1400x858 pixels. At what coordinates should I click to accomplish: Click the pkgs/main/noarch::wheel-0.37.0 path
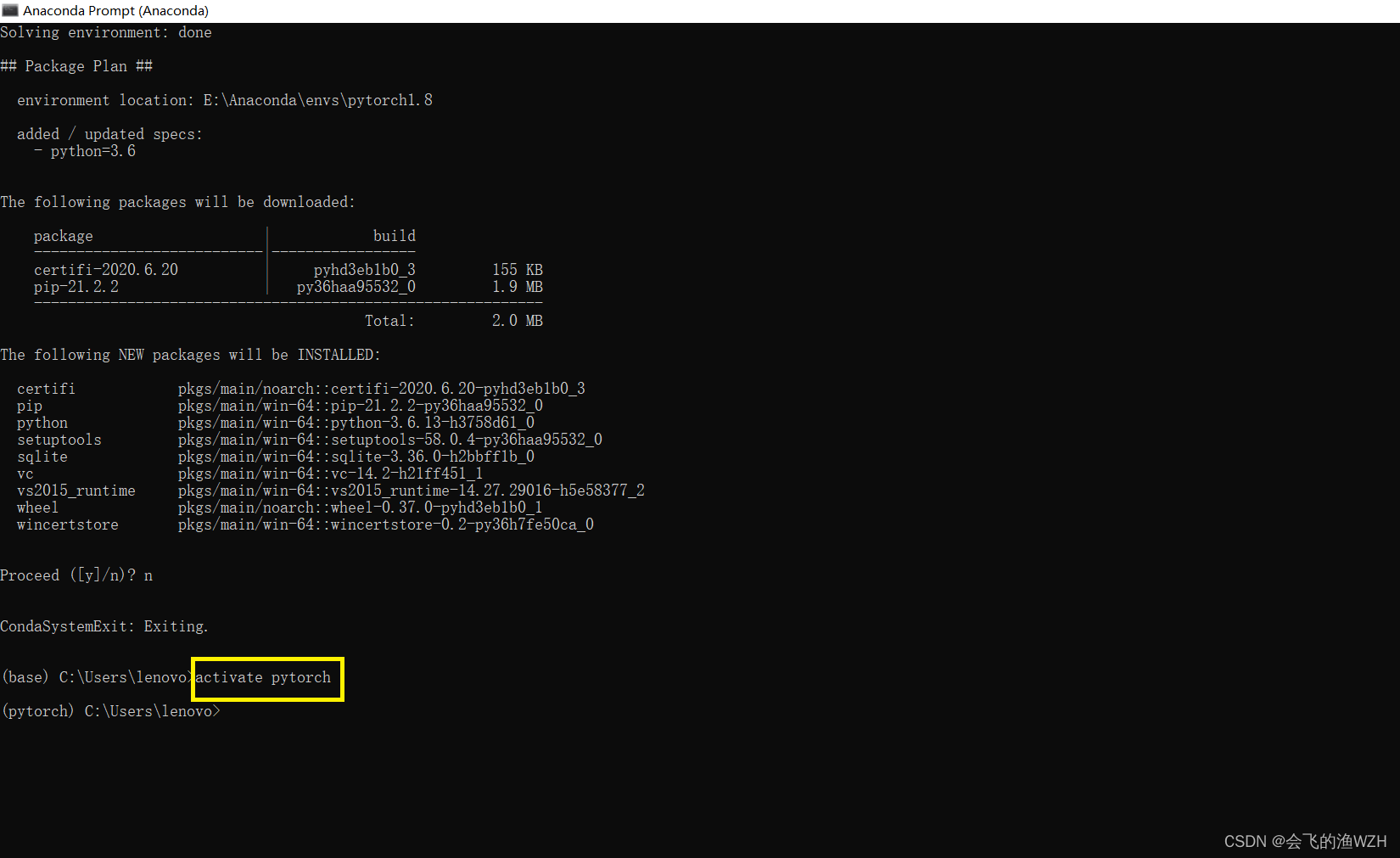(361, 508)
